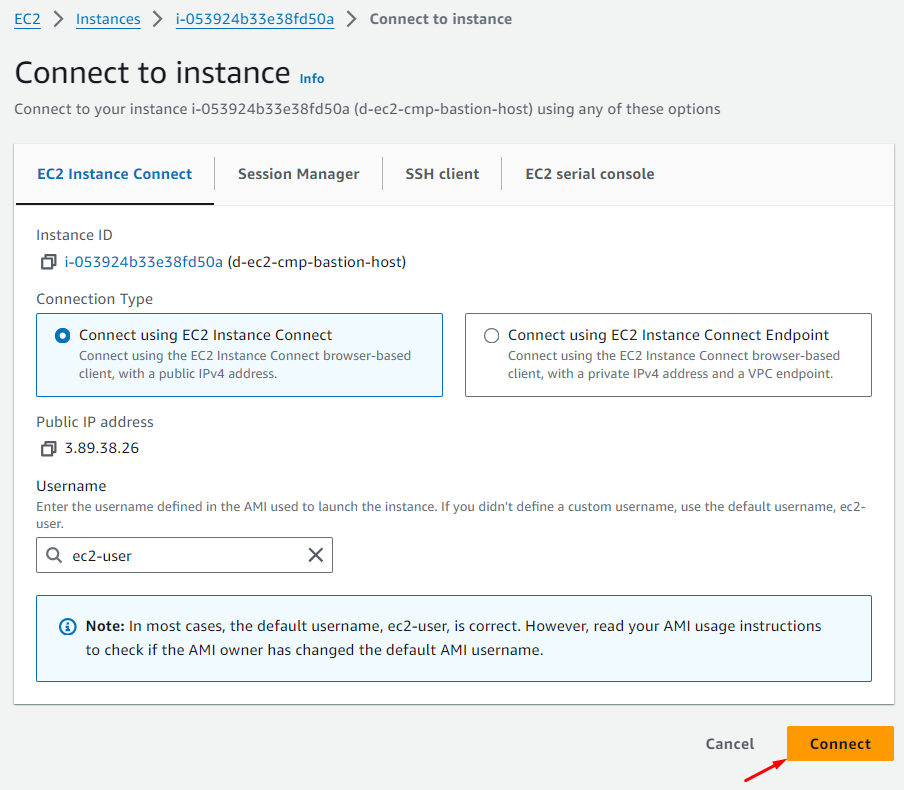
Task: Click the 3.89.38.26 public IP text
Action: click(x=102, y=448)
